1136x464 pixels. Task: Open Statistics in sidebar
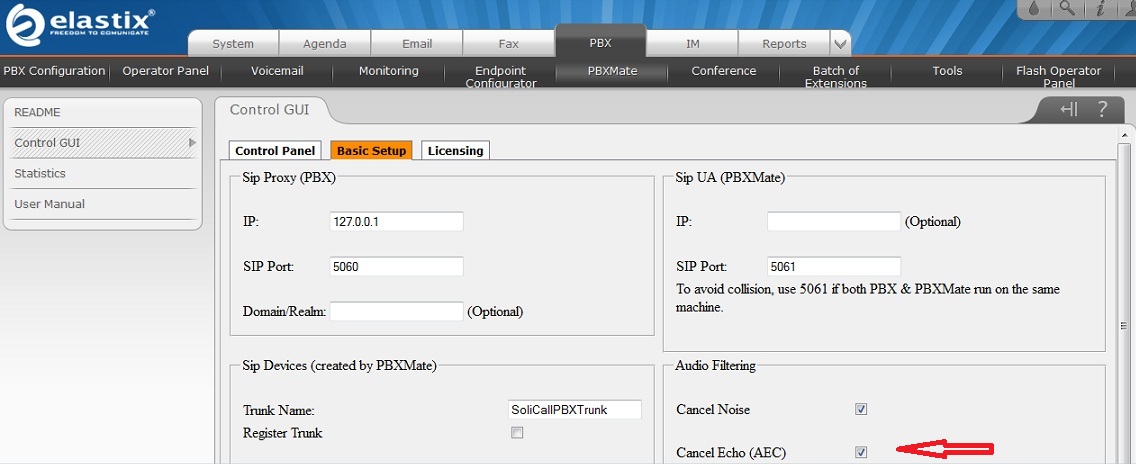[x=102, y=173]
